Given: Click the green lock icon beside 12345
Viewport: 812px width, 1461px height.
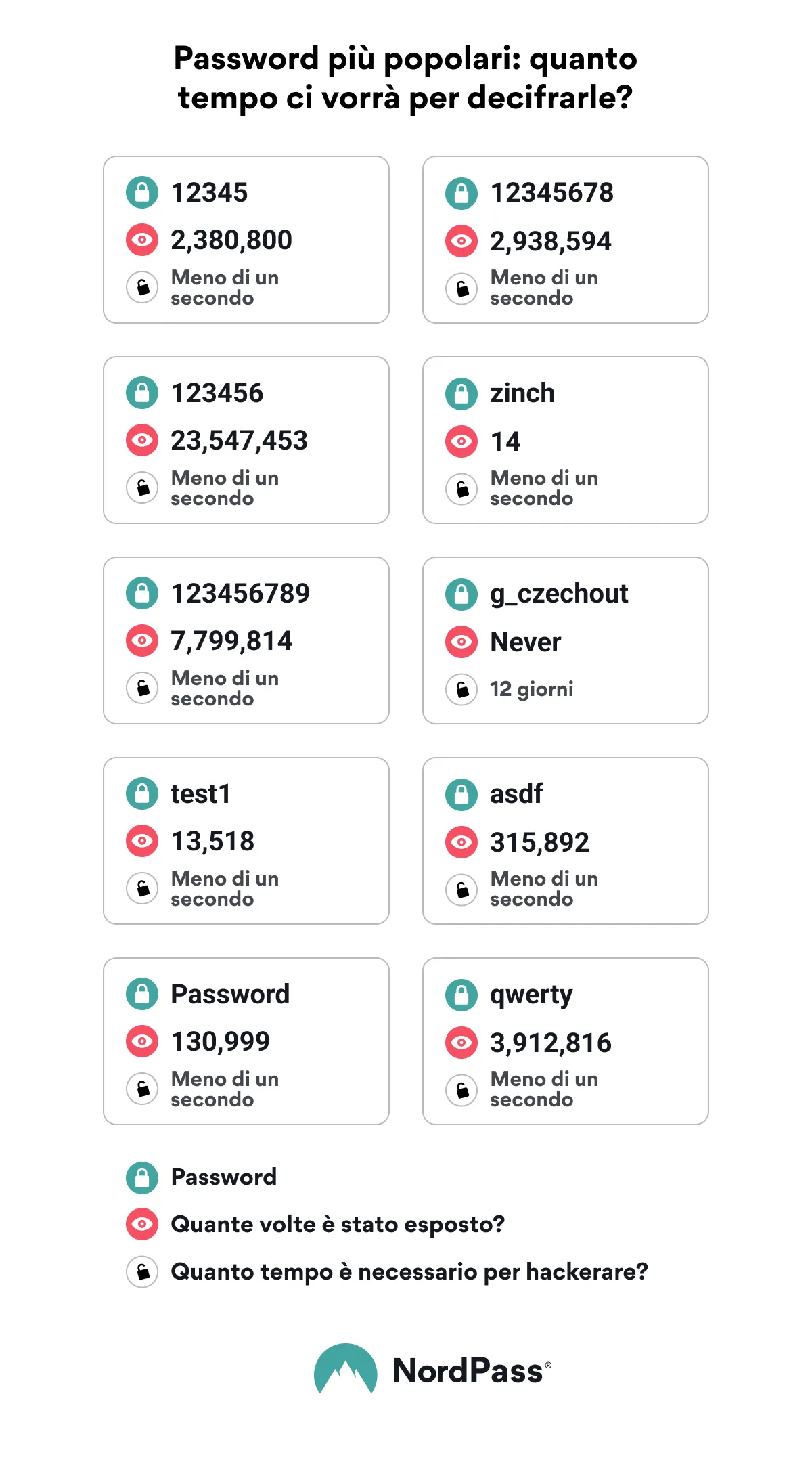Looking at the screenshot, I should pyautogui.click(x=142, y=192).
